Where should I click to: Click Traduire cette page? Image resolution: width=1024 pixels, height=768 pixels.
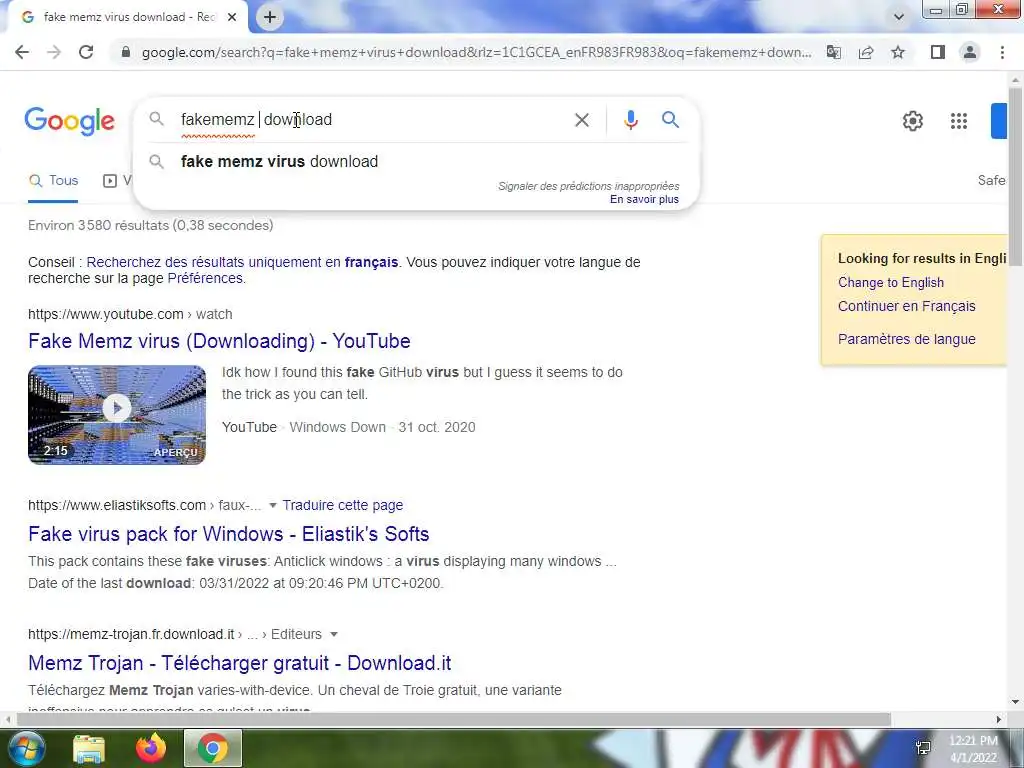[x=343, y=505]
